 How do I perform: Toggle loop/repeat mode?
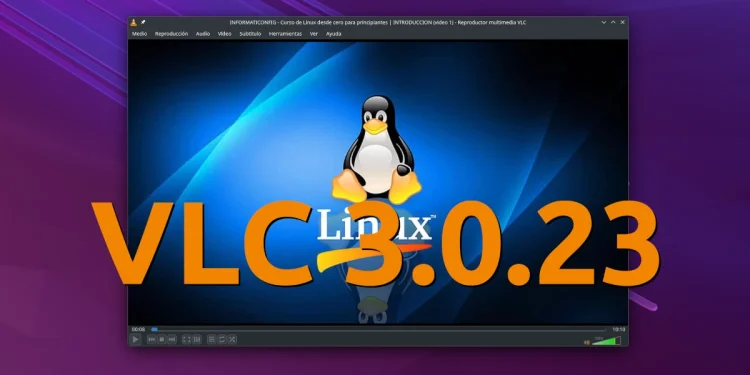click(222, 339)
